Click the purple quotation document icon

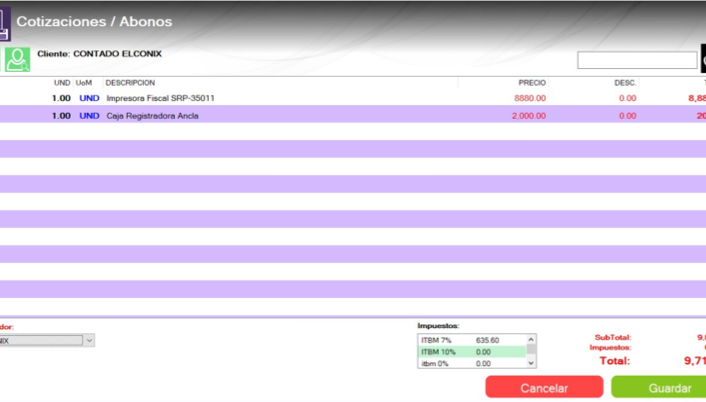point(5,24)
